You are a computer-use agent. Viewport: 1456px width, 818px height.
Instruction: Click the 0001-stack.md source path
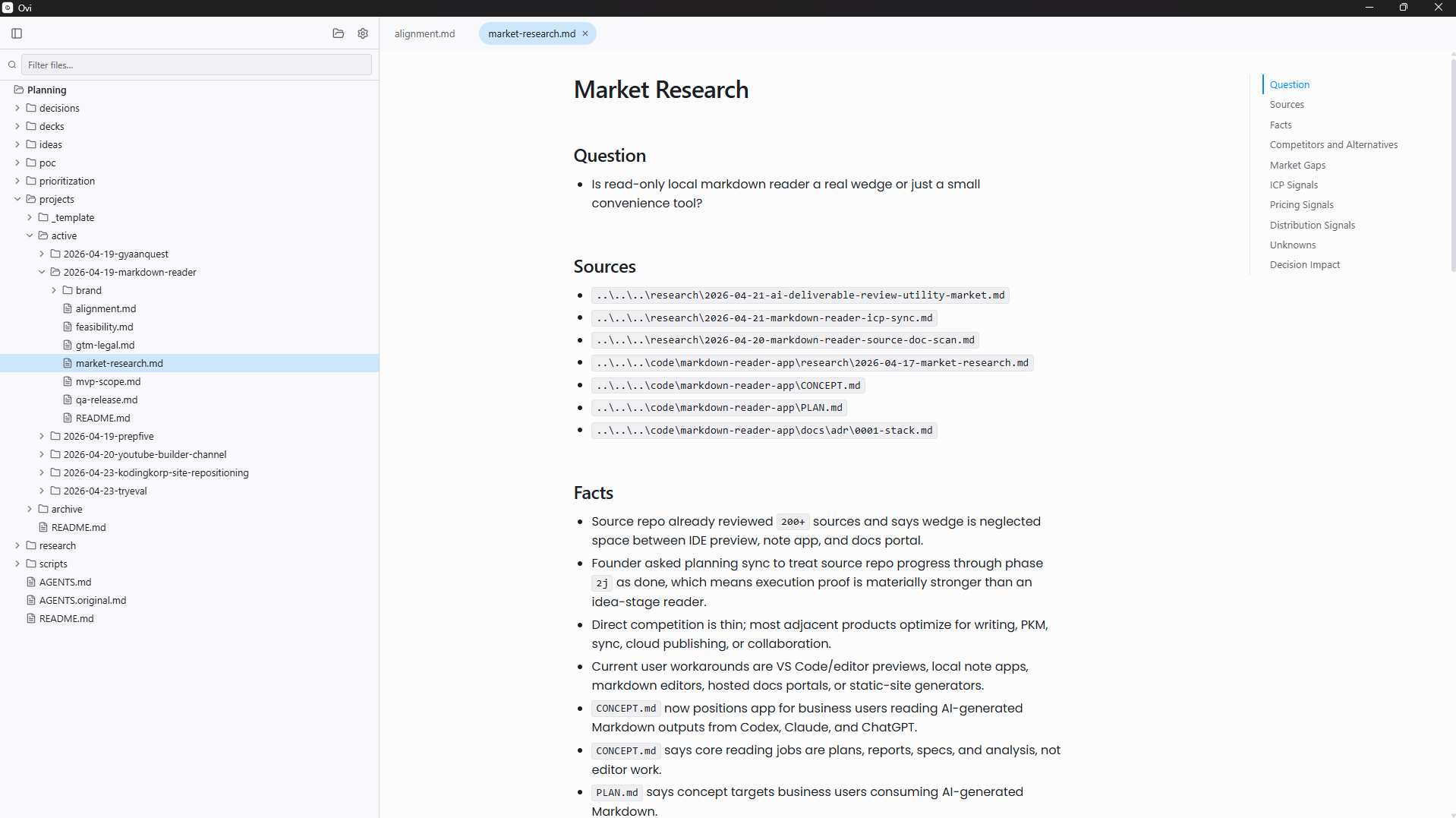coord(764,431)
